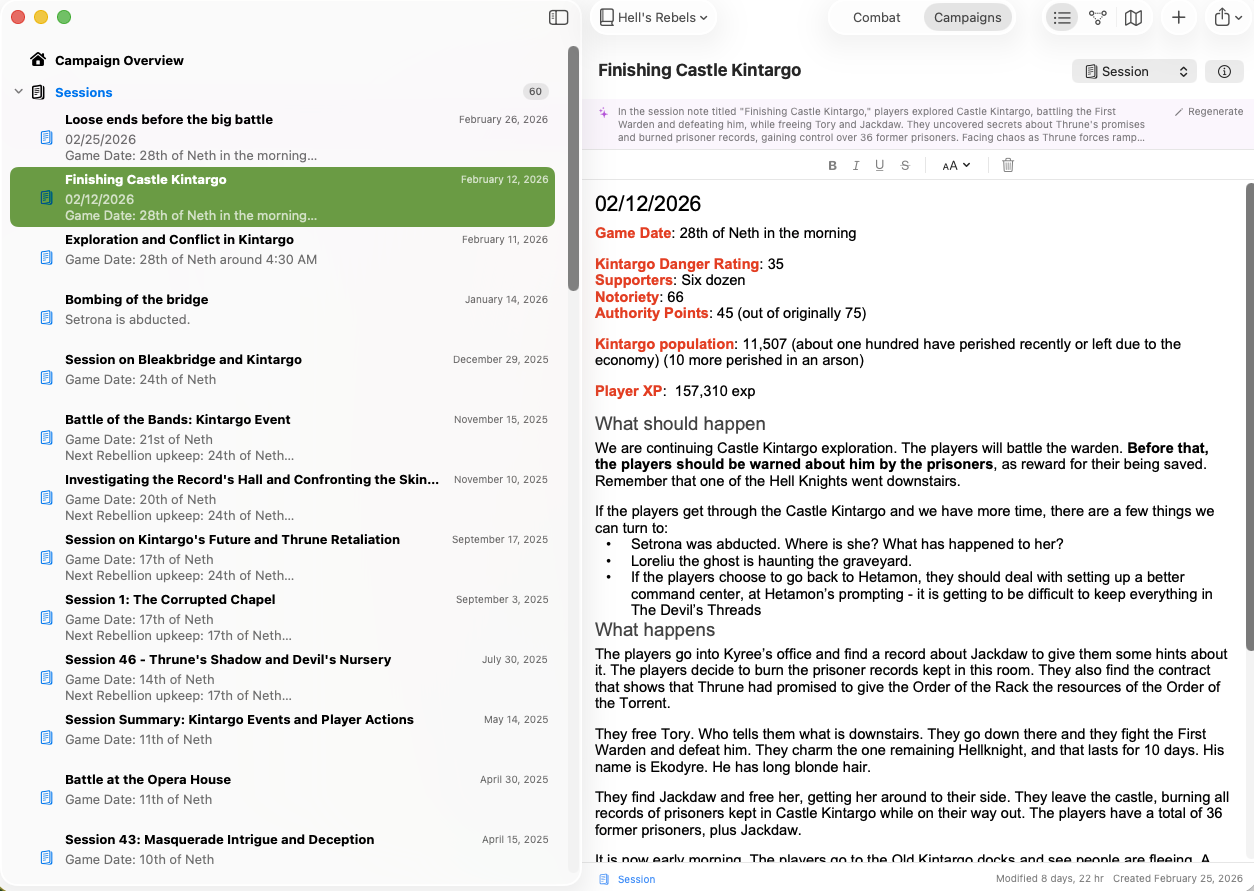1254x891 pixels.
Task: Open the relationship graph view icon
Action: point(1098,18)
